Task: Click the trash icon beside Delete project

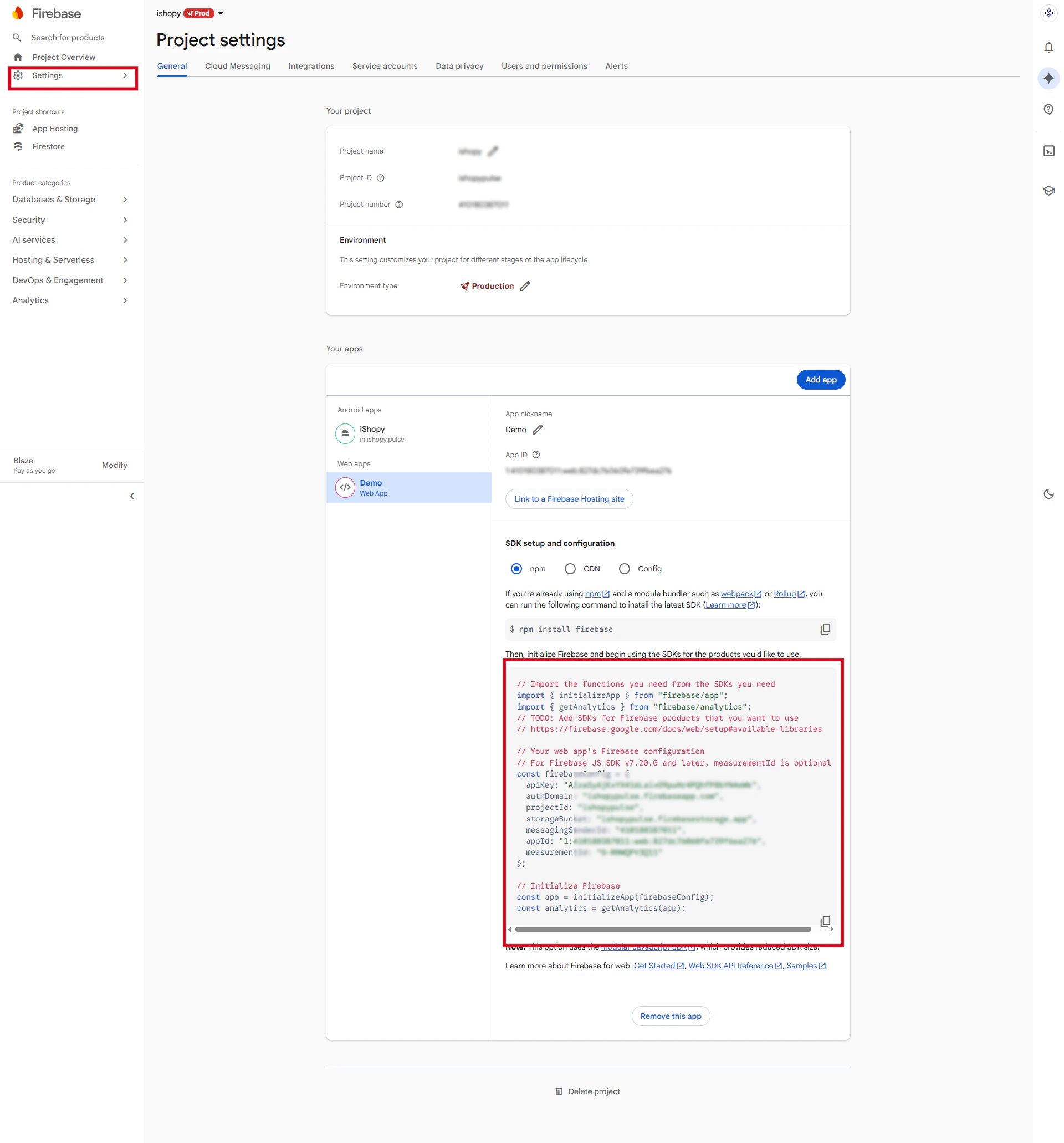Action: (558, 1091)
